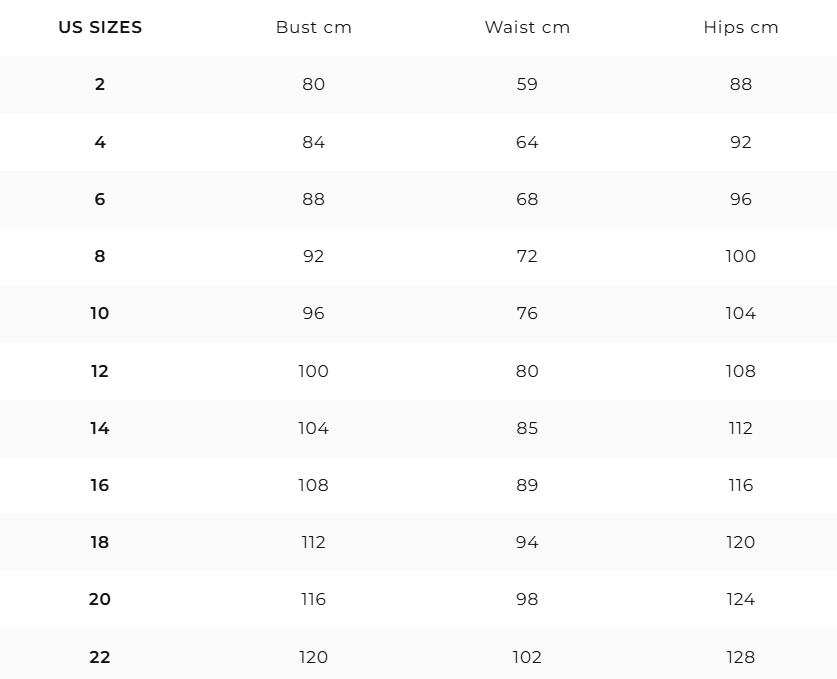Select US size 12 row label
The width and height of the screenshot is (837, 679).
tap(100, 371)
